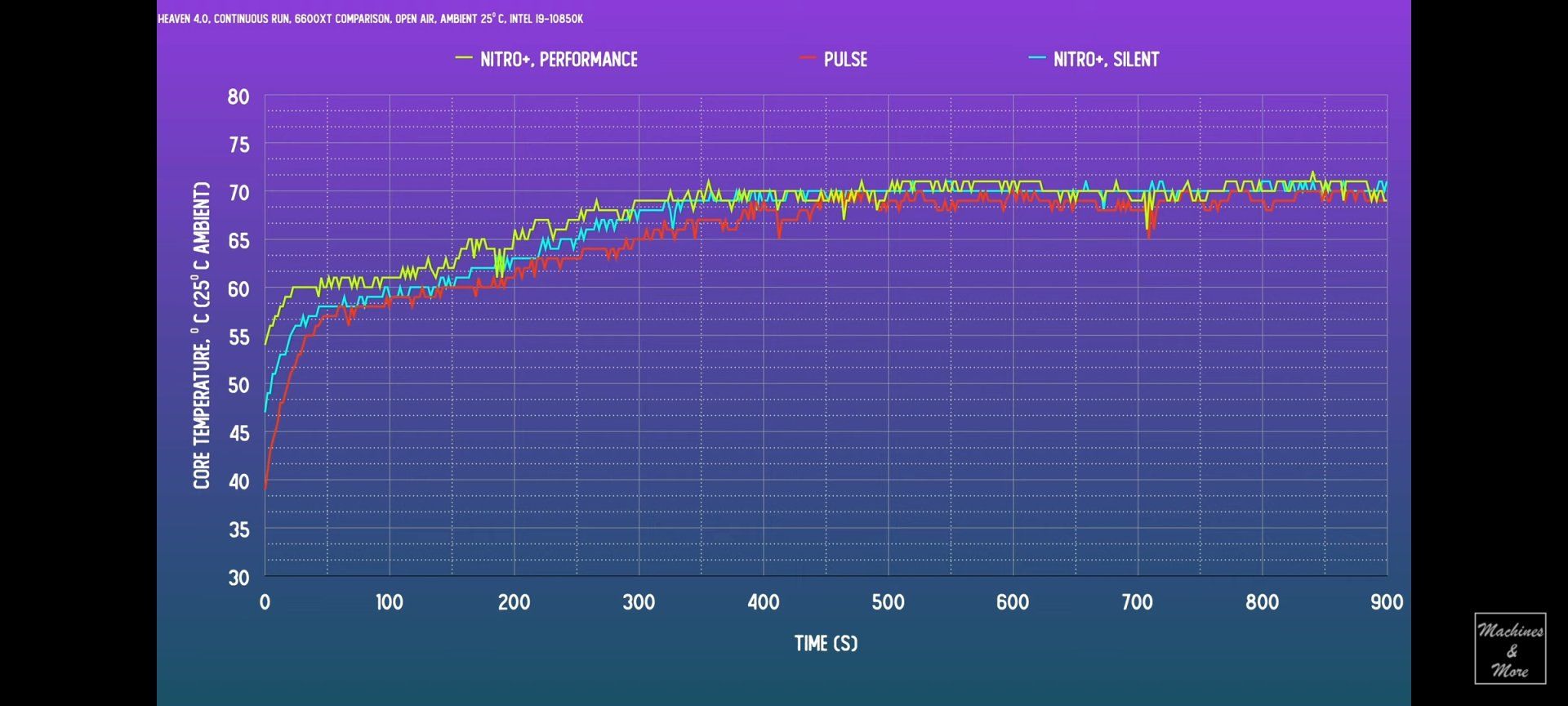Click x-axis value 400
The image size is (1568, 706).
[x=764, y=602]
